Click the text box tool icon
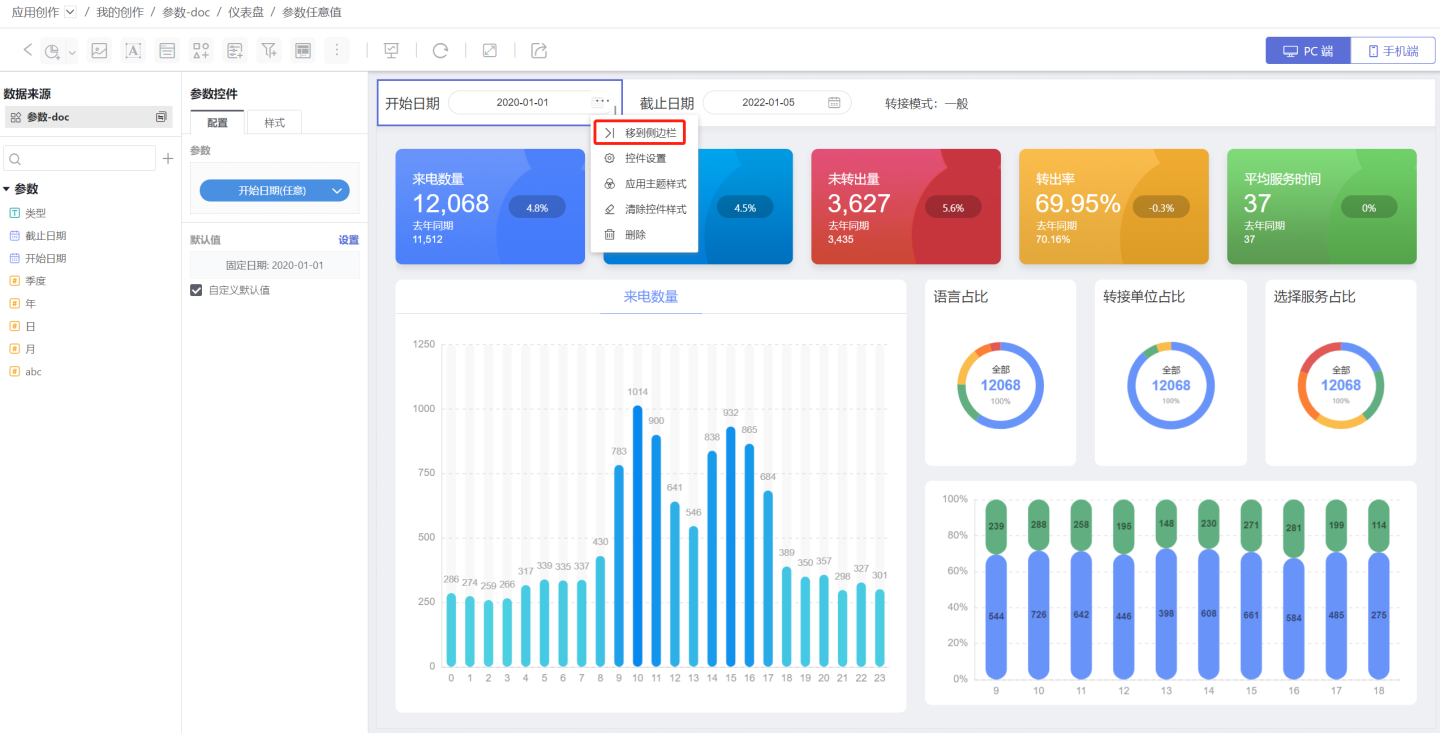1440x733 pixels. tap(133, 50)
